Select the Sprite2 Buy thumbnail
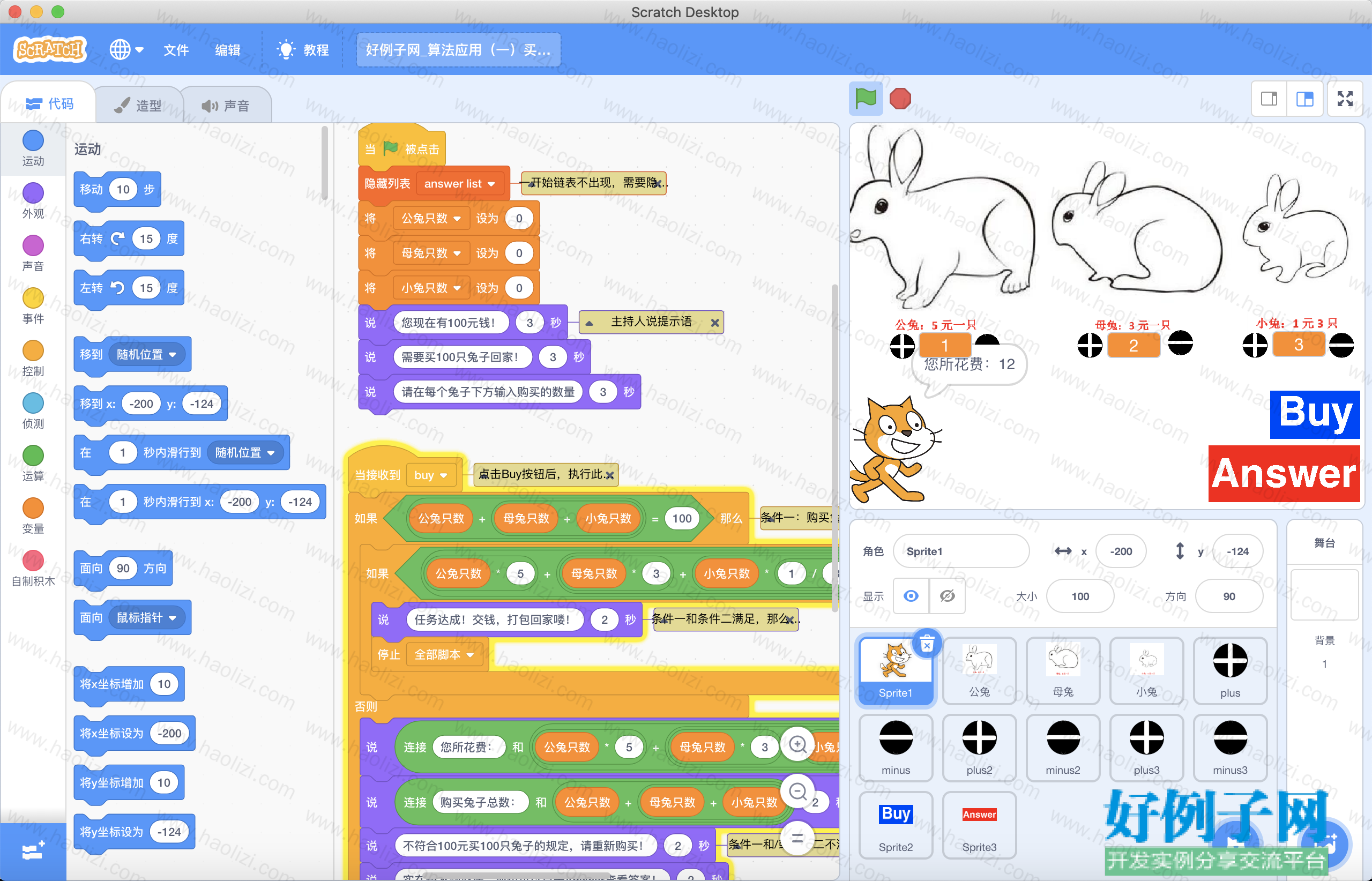 (896, 825)
